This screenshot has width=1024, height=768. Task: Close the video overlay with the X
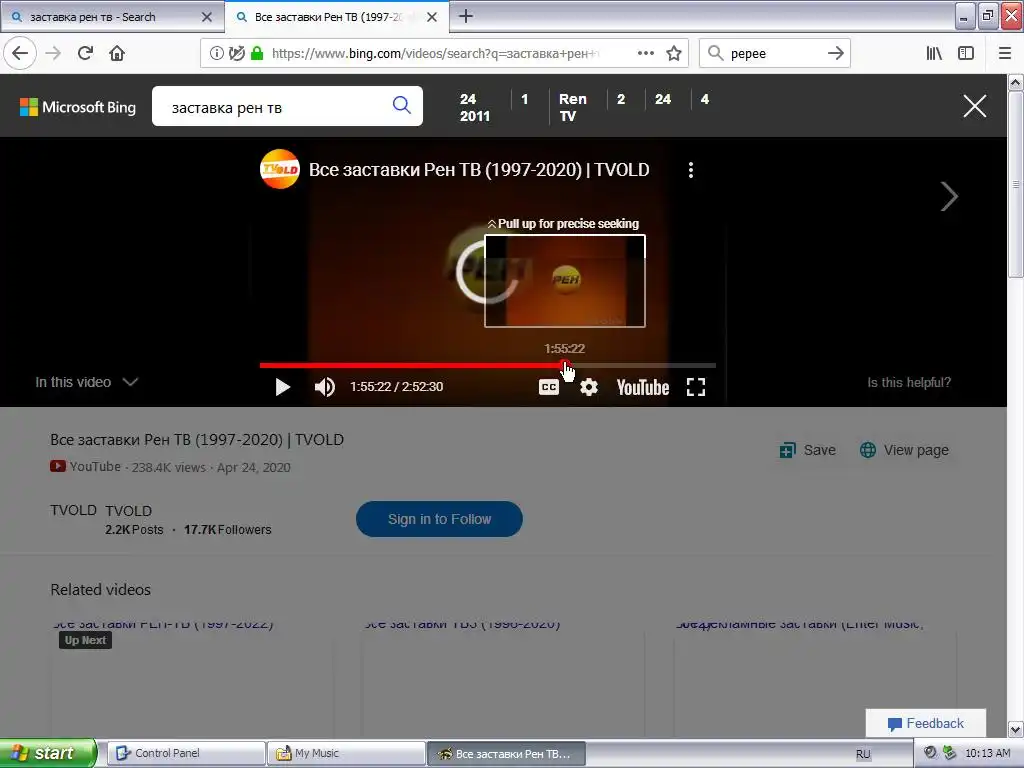[x=974, y=106]
